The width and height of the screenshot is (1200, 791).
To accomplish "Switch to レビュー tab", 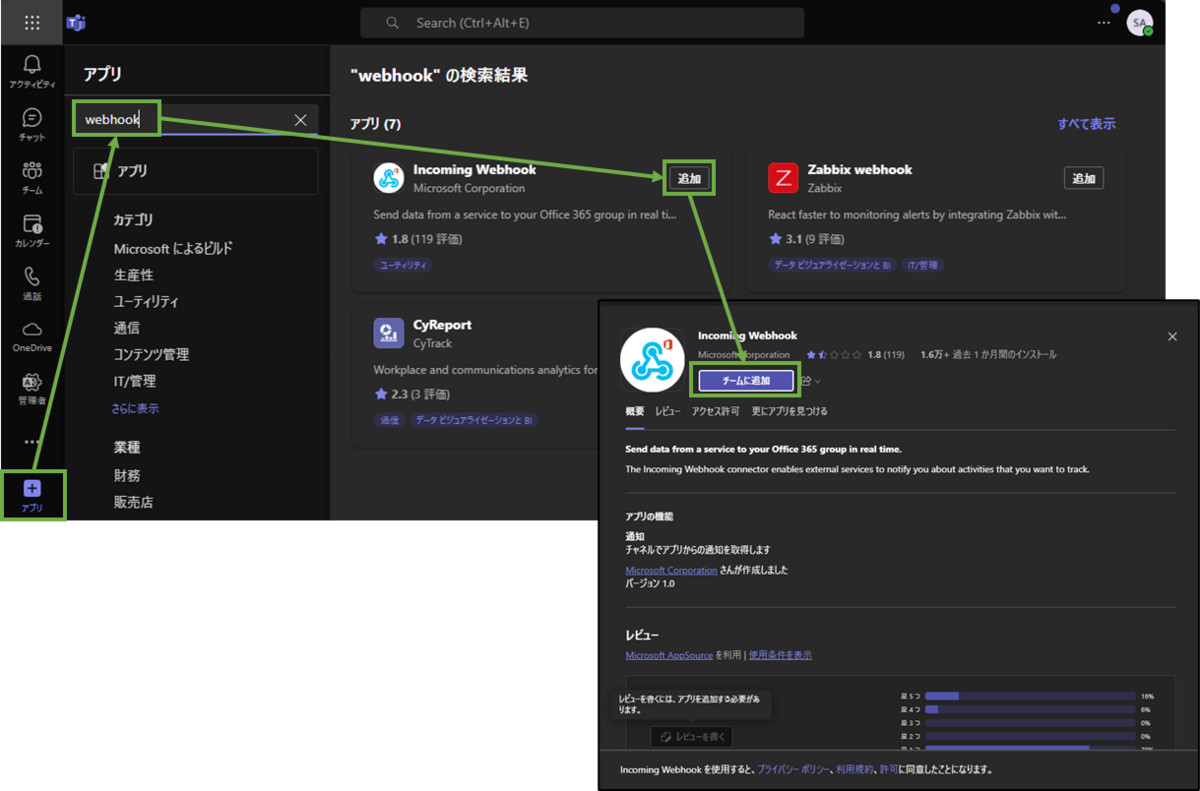I will (668, 411).
